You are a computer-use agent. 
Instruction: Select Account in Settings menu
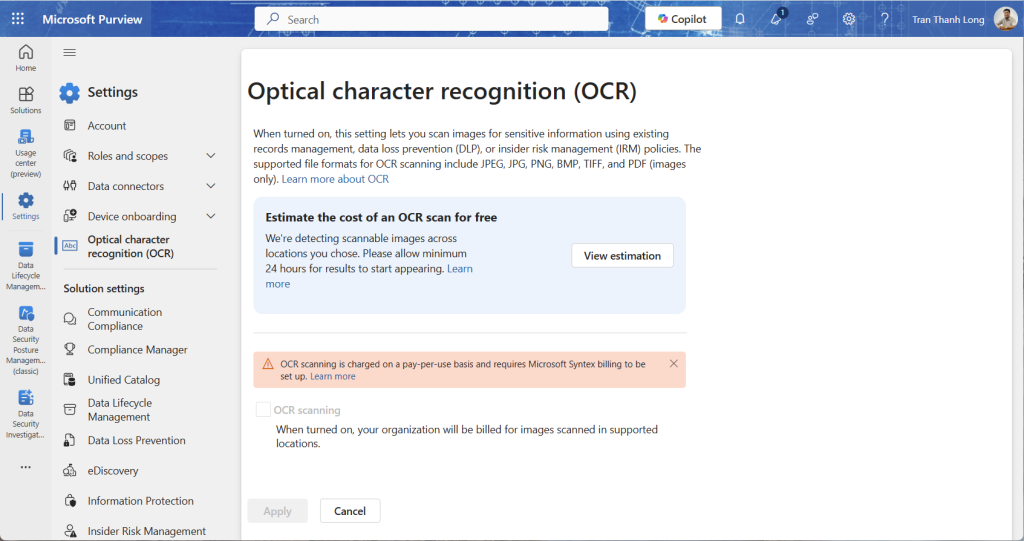click(x=107, y=126)
